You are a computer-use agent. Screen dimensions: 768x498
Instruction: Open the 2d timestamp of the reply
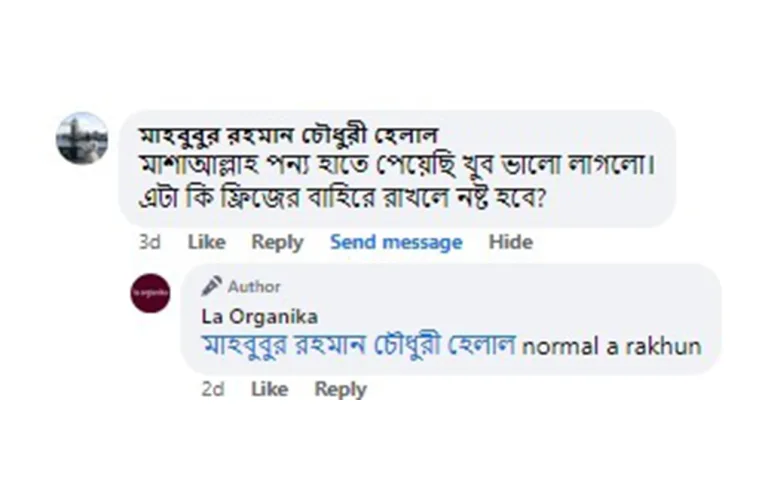click(x=212, y=389)
